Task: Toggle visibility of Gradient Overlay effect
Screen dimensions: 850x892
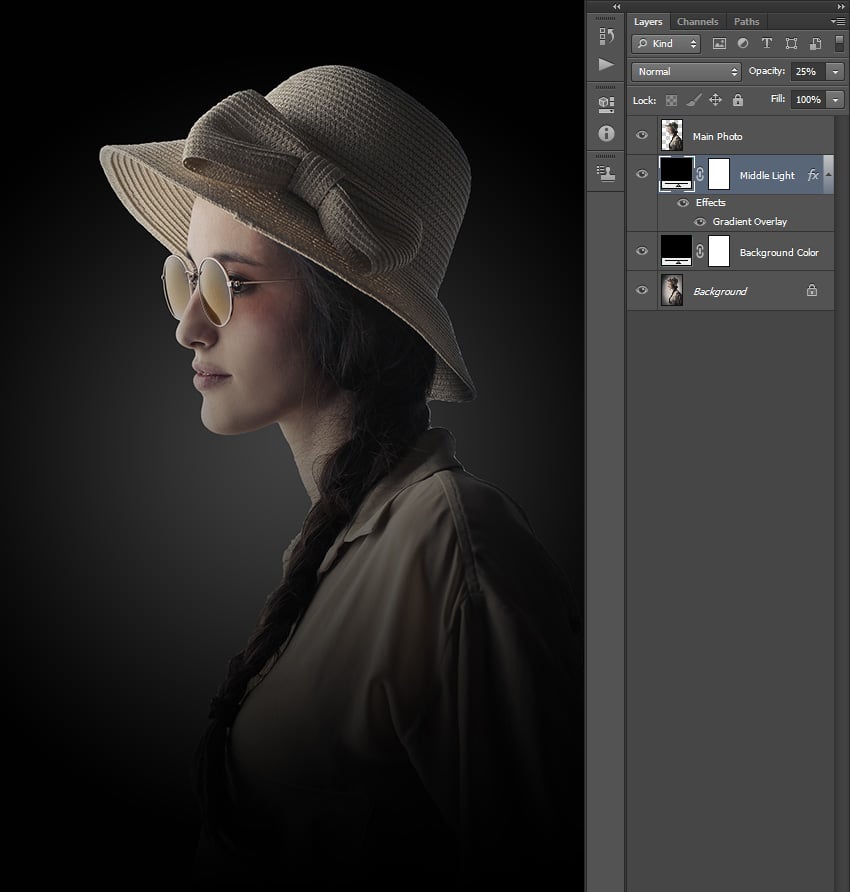Action: tap(700, 222)
